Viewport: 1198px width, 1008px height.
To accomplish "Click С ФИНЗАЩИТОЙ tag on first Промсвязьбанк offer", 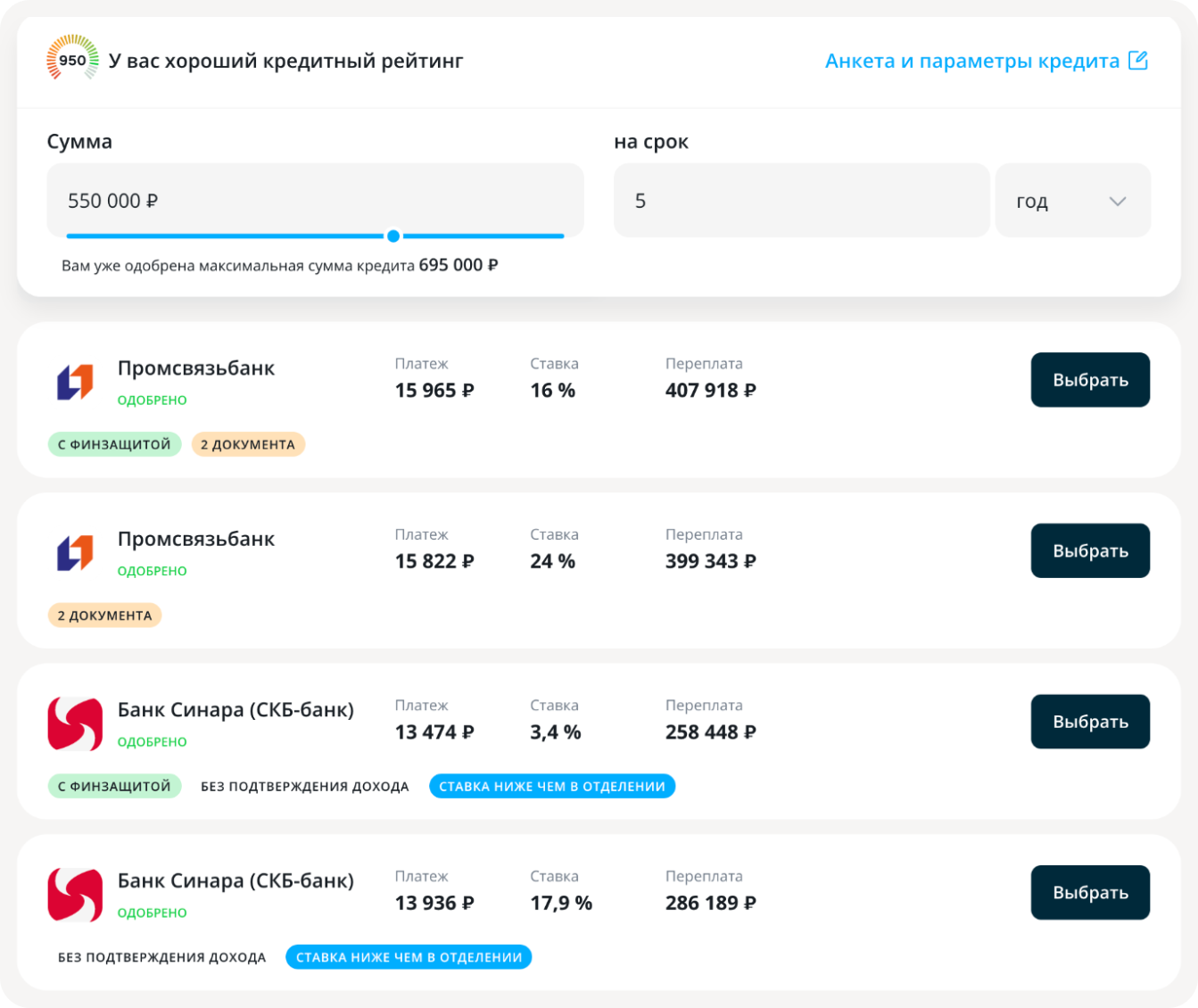I will 114,444.
